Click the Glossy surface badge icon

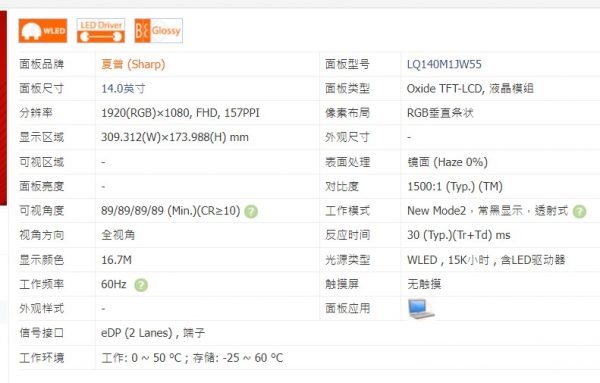point(158,31)
